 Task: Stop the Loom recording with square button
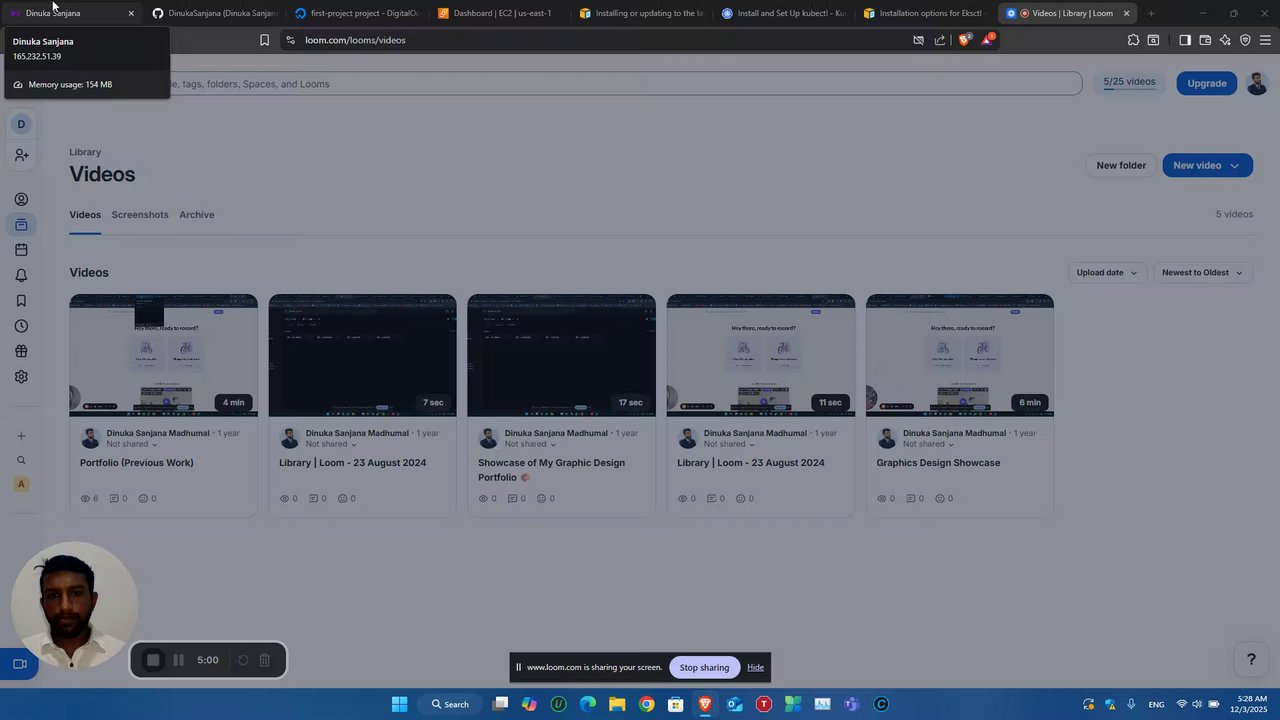coord(153,660)
